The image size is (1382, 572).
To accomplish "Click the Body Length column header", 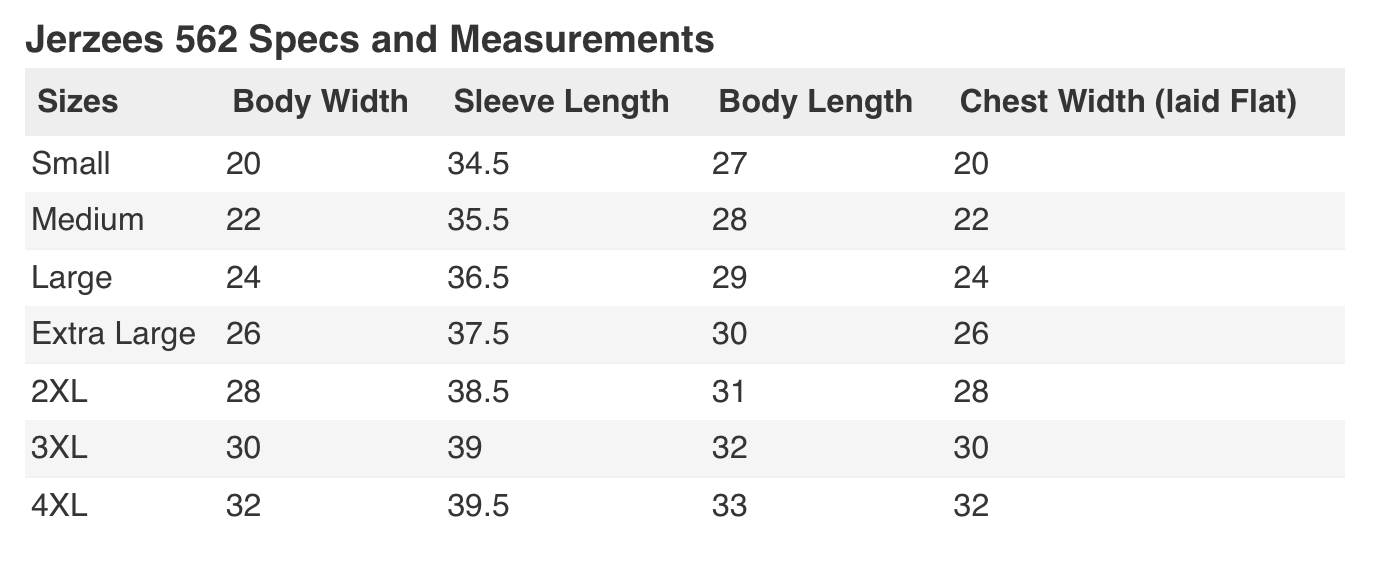I will tap(815, 101).
